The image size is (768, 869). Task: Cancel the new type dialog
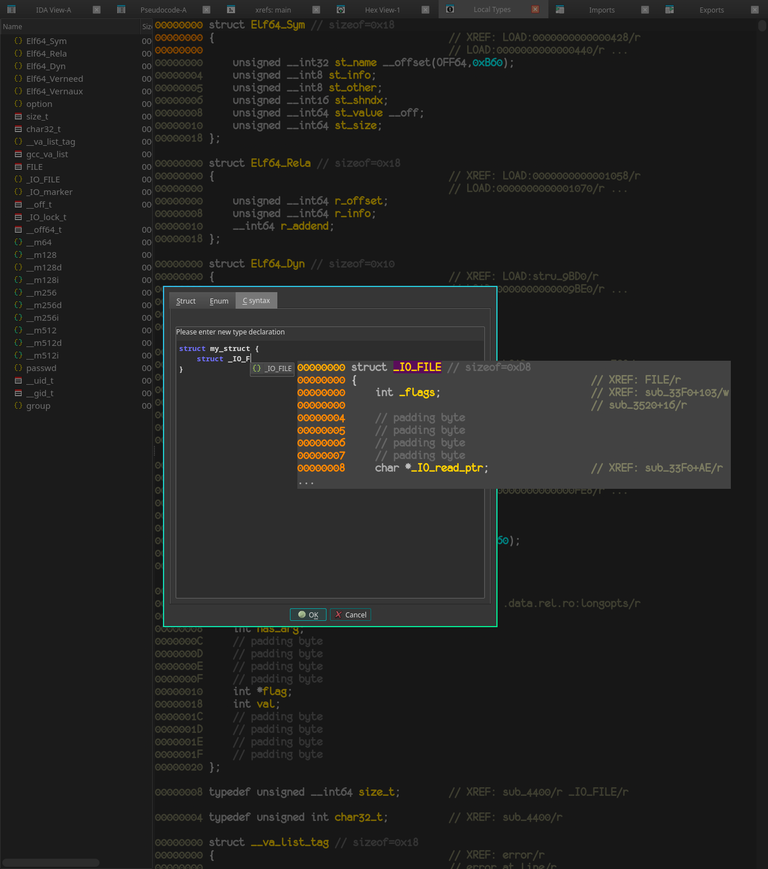pos(350,615)
